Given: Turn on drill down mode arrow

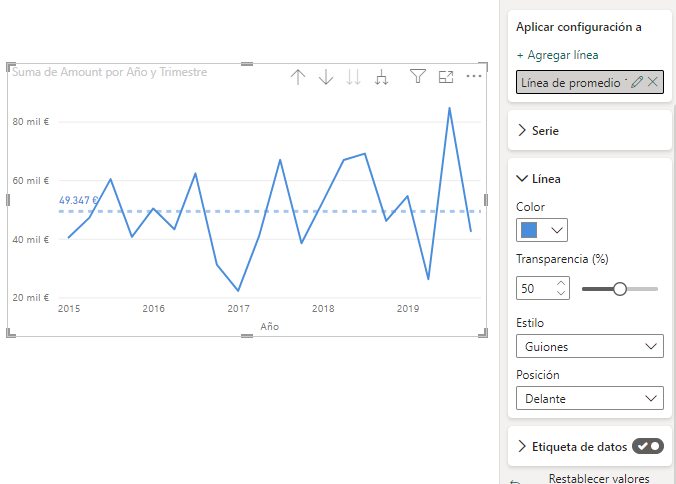Looking at the screenshot, I should [x=325, y=78].
